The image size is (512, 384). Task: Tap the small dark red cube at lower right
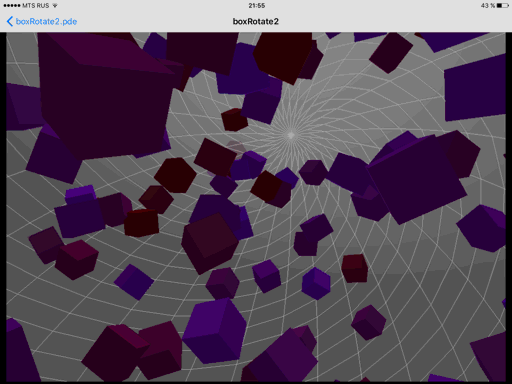tap(354, 268)
